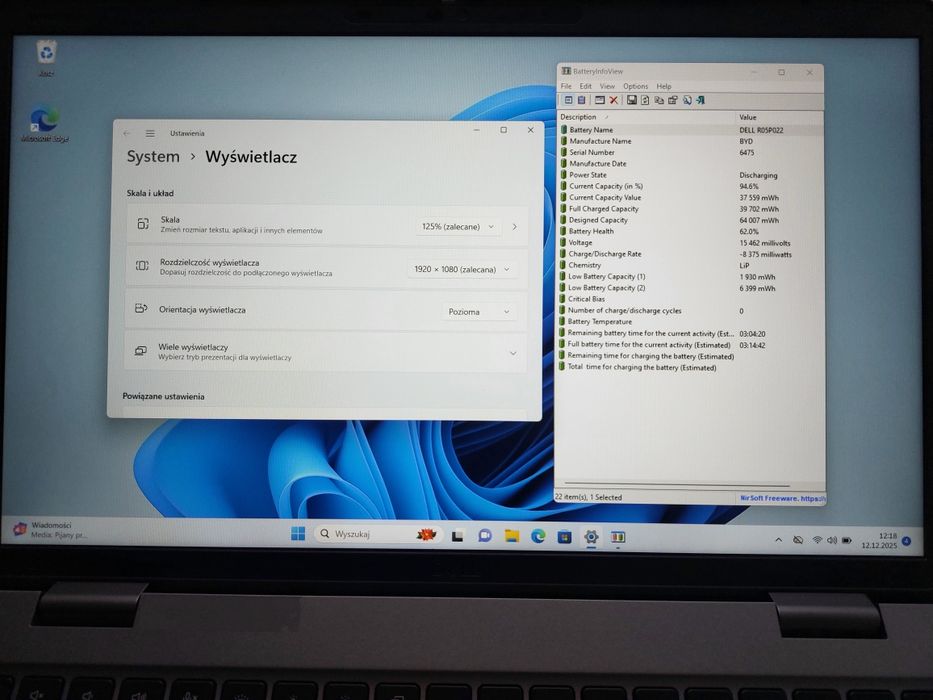Click the Find toolbar icon in BatteryInfoView
This screenshot has width=933, height=700.
point(687,100)
